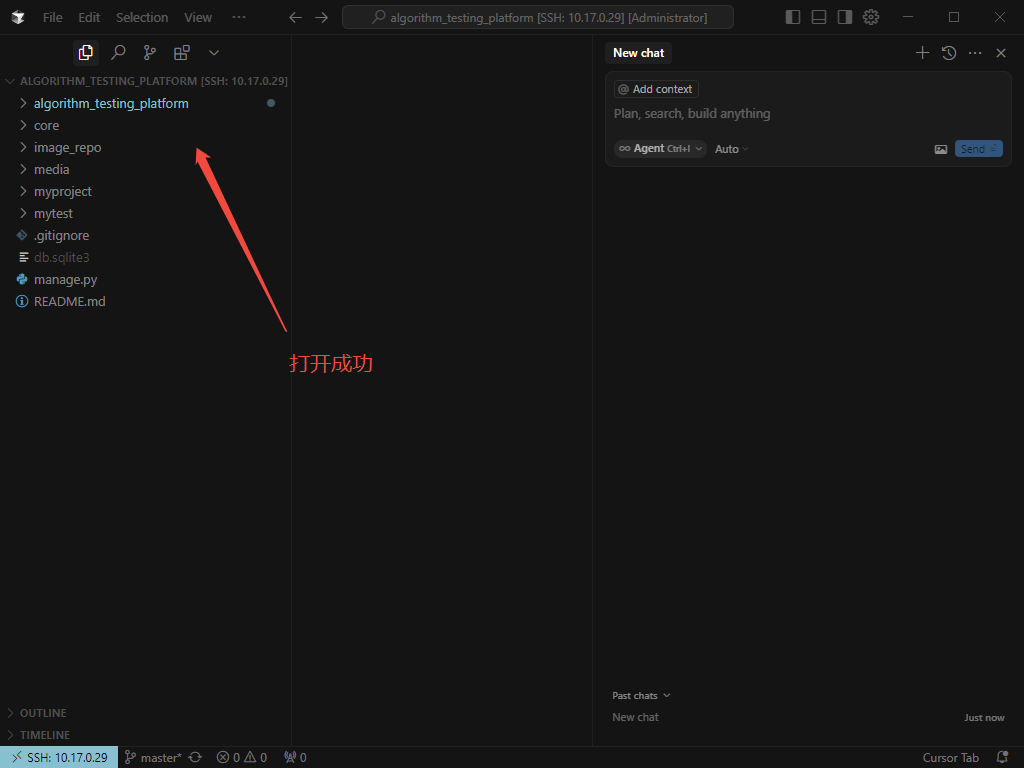Click Cursor Tab in the status bar
Screen dimensions: 1024x768
click(x=950, y=758)
